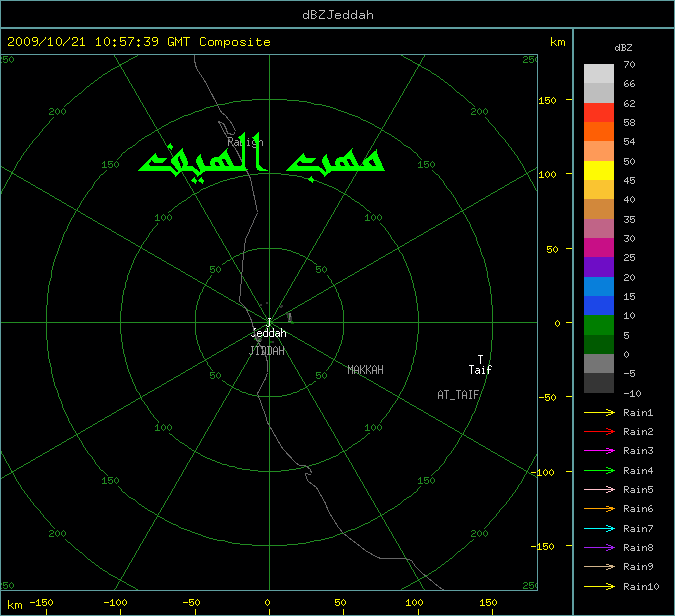The image size is (675, 616).
Task: Click the yellow Rain1 arrow icon
Action: tap(599, 412)
